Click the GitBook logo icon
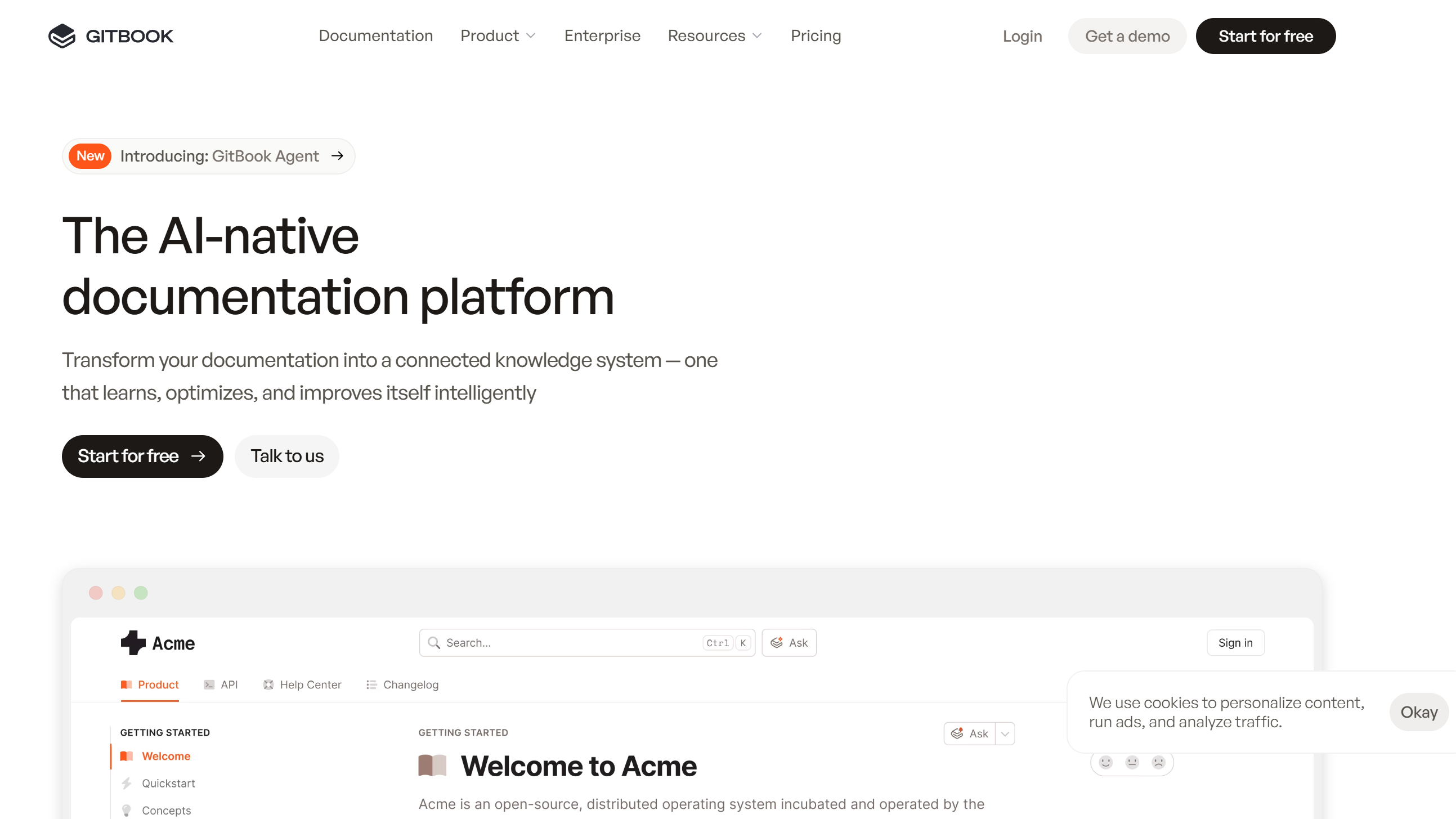The height and width of the screenshot is (819, 1456). click(61, 35)
